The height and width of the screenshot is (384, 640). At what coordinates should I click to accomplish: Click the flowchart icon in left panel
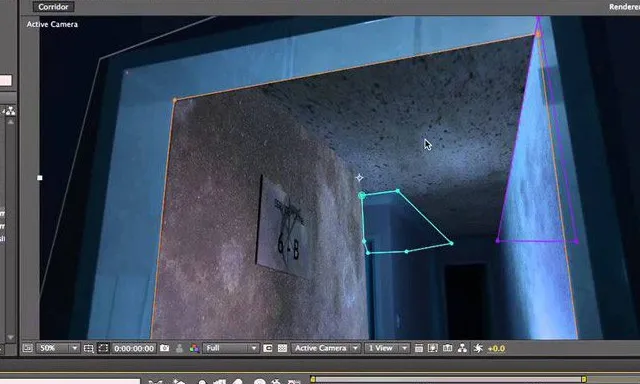(x=11, y=111)
